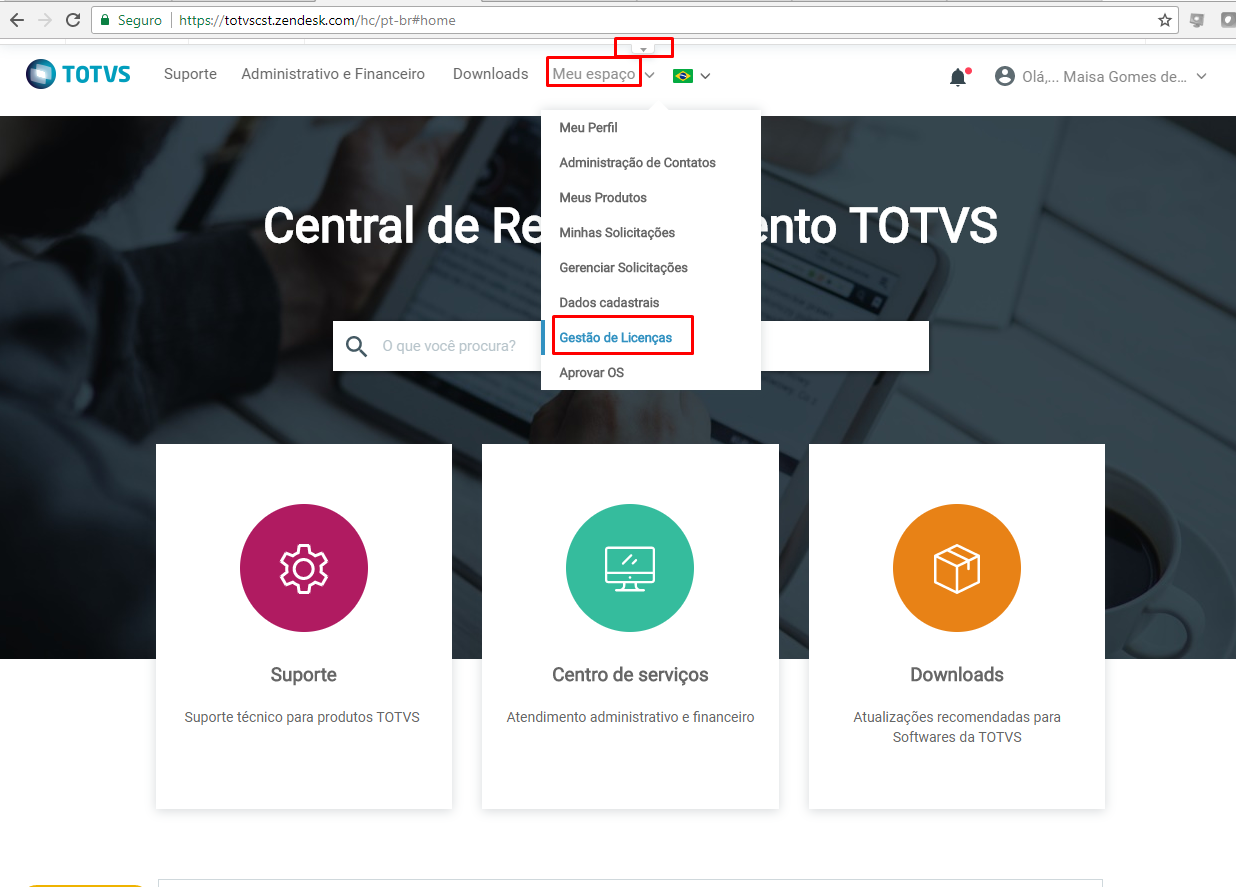Open the Suporte menu
Image resolution: width=1236 pixels, height=887 pixels.
[x=190, y=74]
